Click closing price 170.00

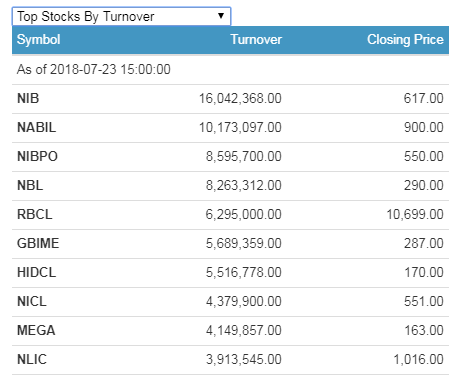(424, 272)
